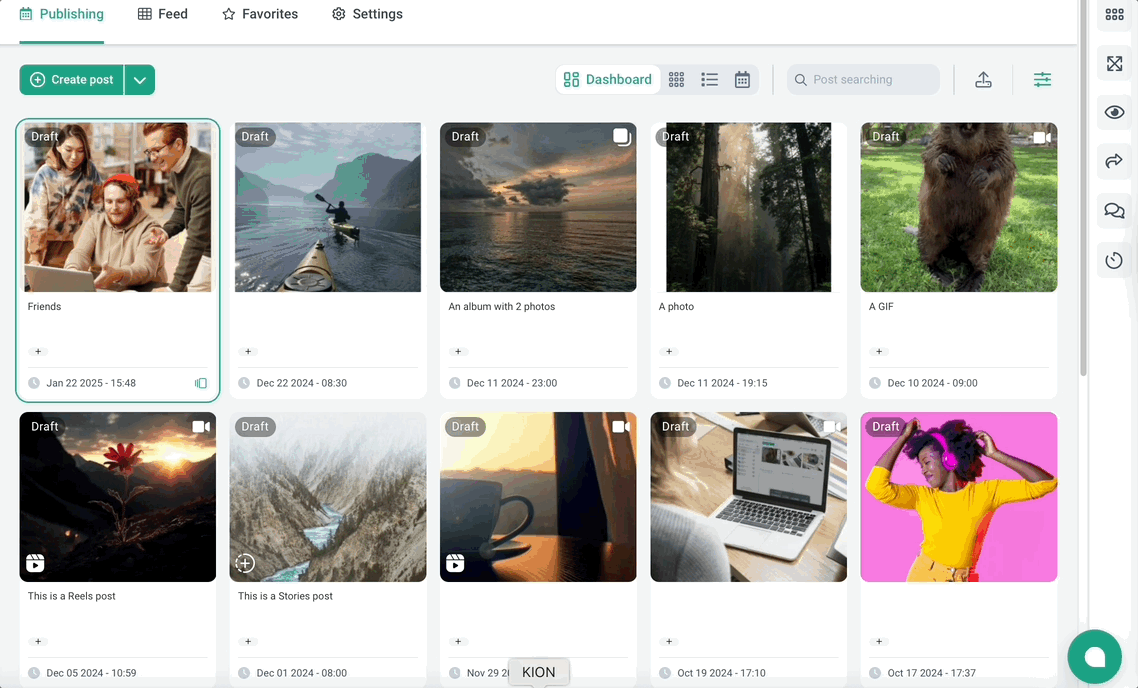
Task: Click the share arrow icon in sidebar
Action: pyautogui.click(x=1114, y=161)
